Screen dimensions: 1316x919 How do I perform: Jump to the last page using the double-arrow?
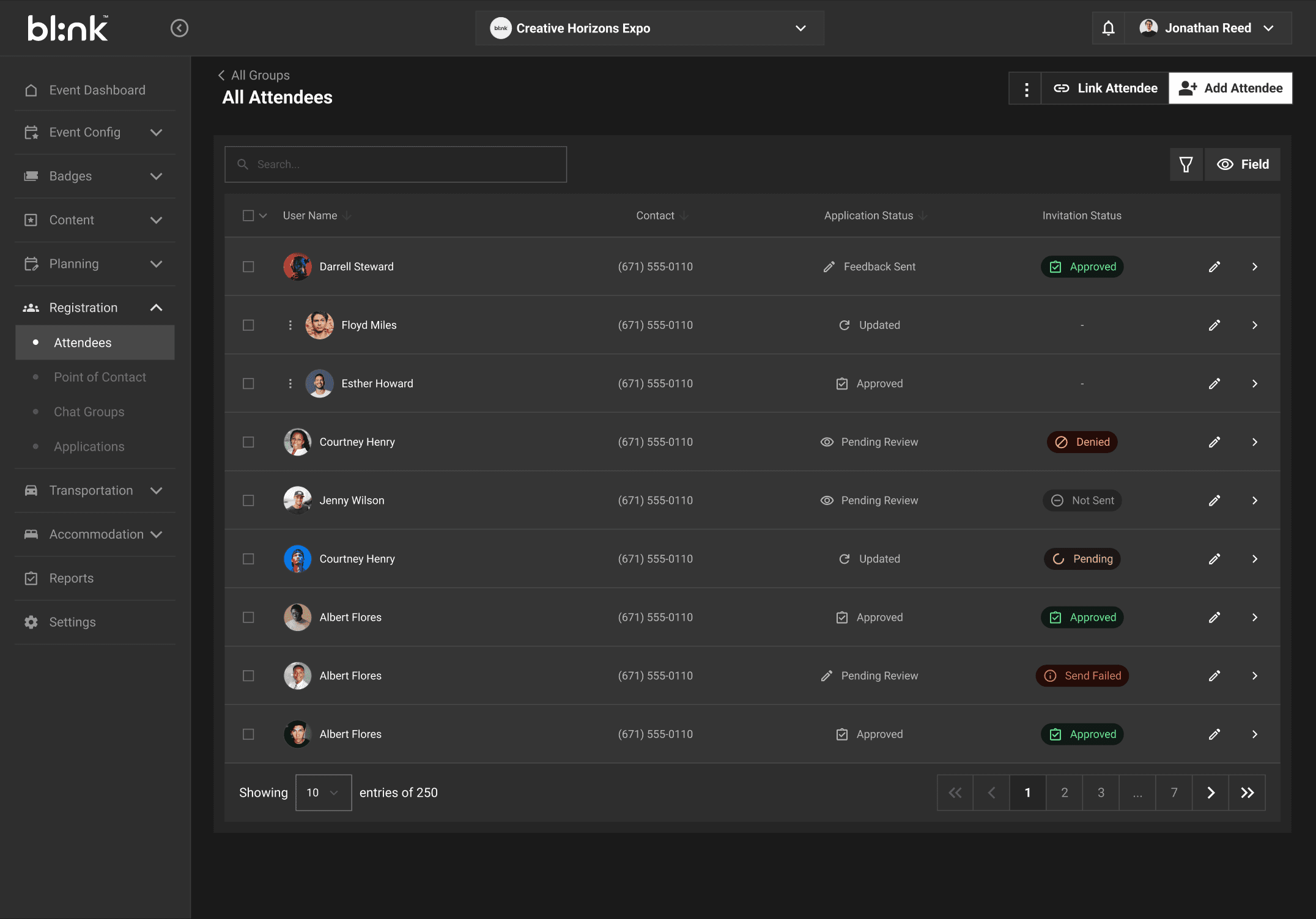point(1247,793)
